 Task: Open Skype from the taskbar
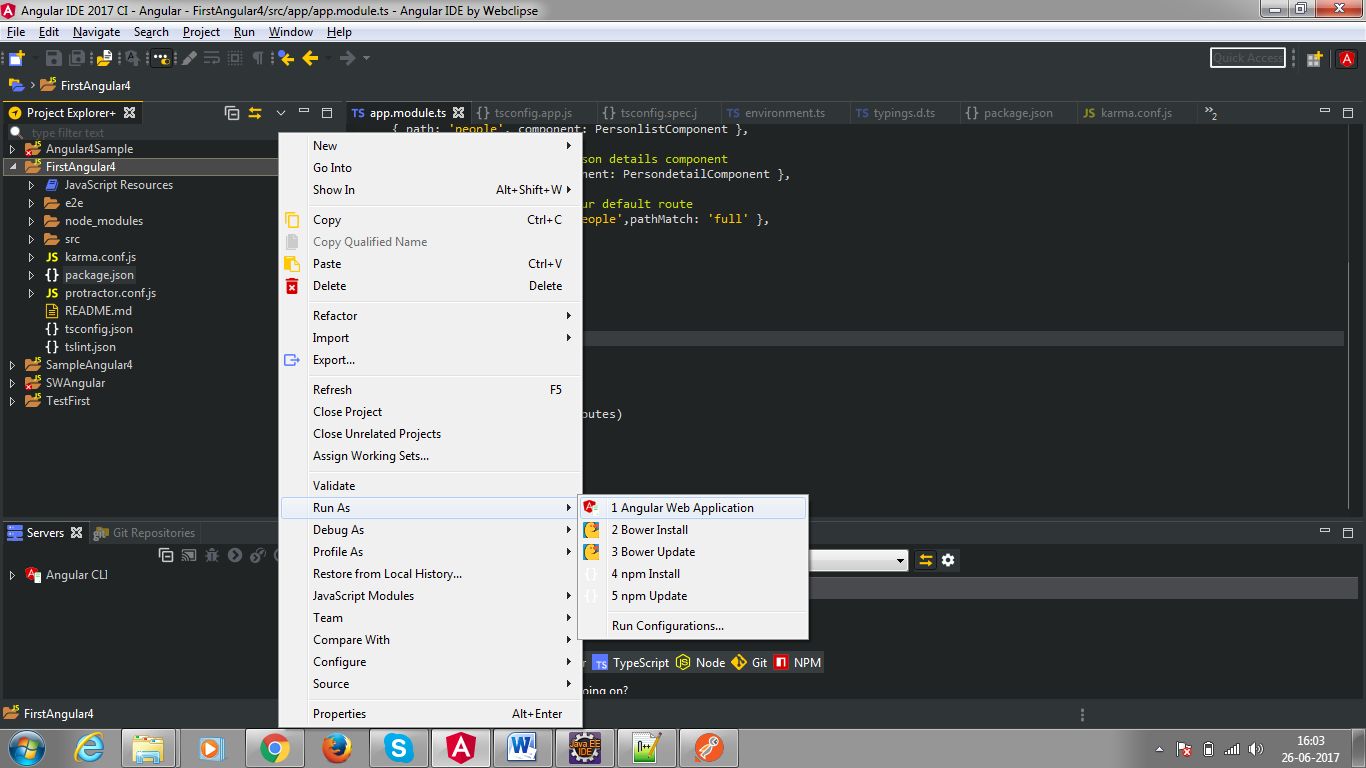tap(398, 747)
